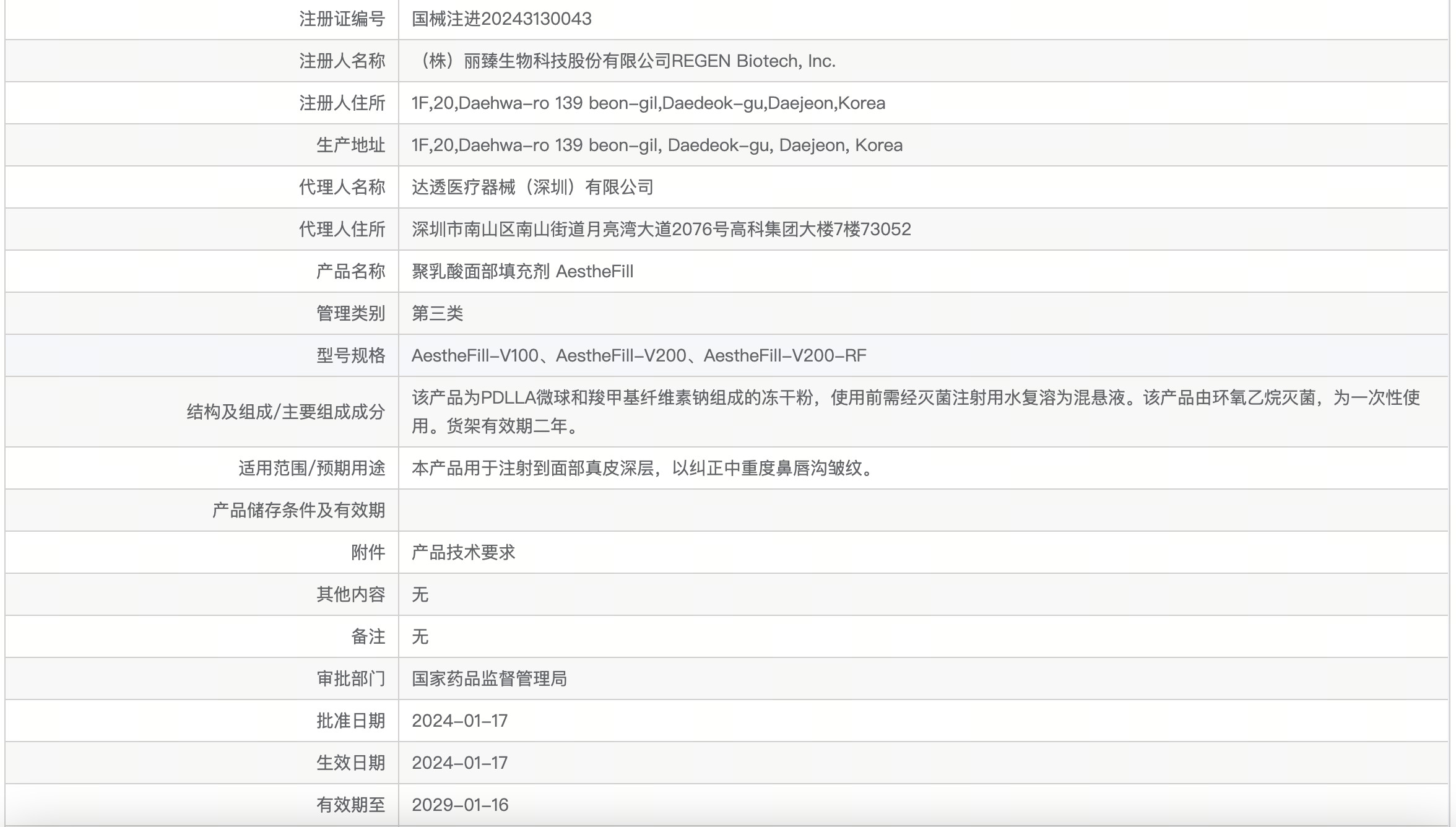Select the 代理人名称 label

tap(342, 187)
